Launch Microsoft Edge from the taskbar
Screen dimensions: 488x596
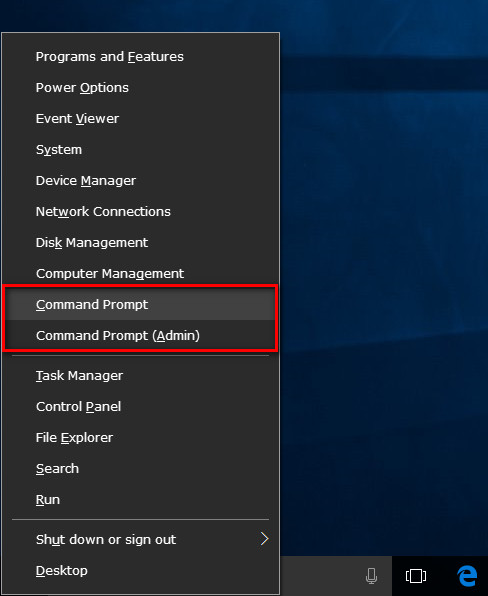467,576
